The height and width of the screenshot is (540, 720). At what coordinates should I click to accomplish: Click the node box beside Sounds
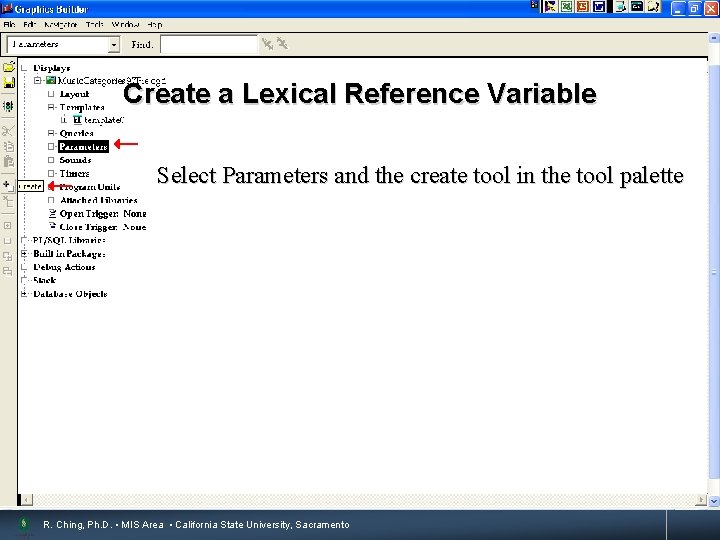click(x=51, y=160)
